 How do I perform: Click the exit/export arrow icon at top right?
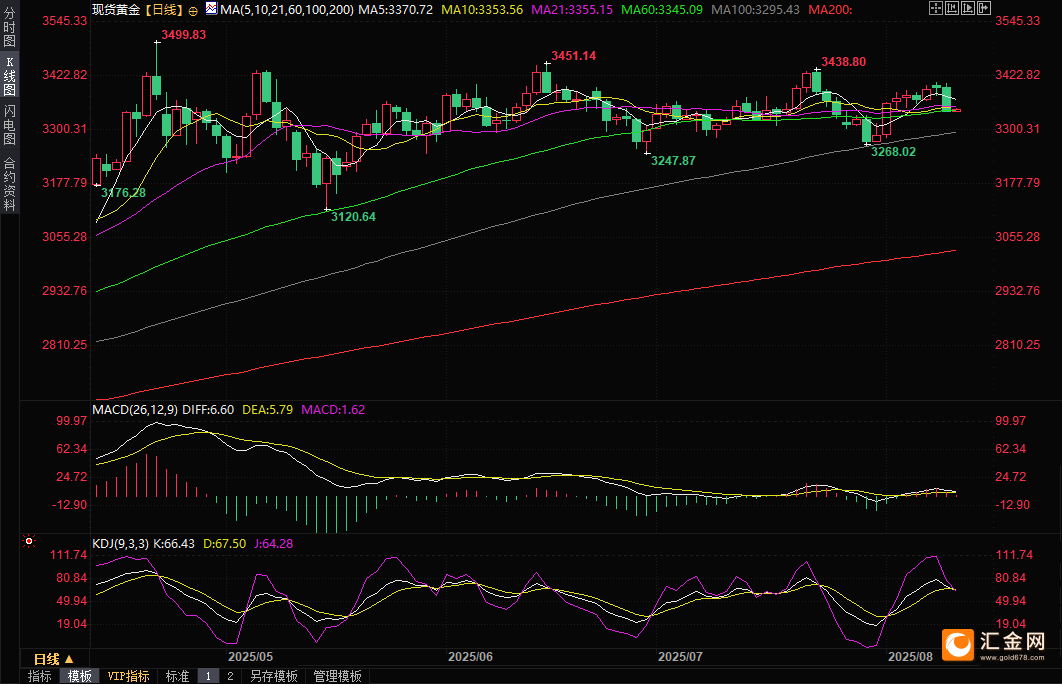click(x=984, y=8)
